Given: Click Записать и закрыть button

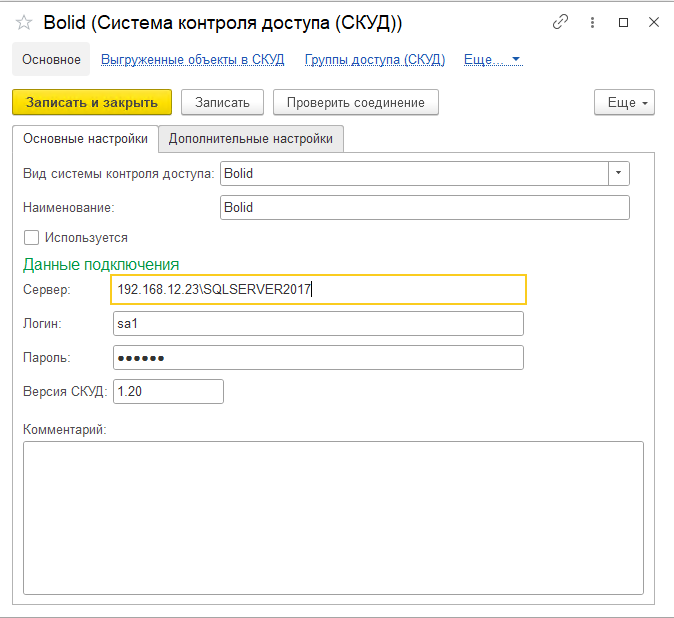Looking at the screenshot, I should pos(92,102).
